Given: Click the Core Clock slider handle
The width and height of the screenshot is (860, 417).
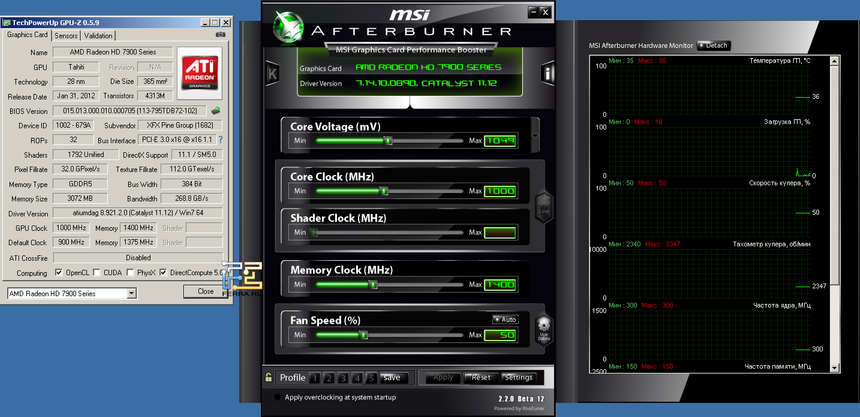Looking at the screenshot, I should click(384, 191).
